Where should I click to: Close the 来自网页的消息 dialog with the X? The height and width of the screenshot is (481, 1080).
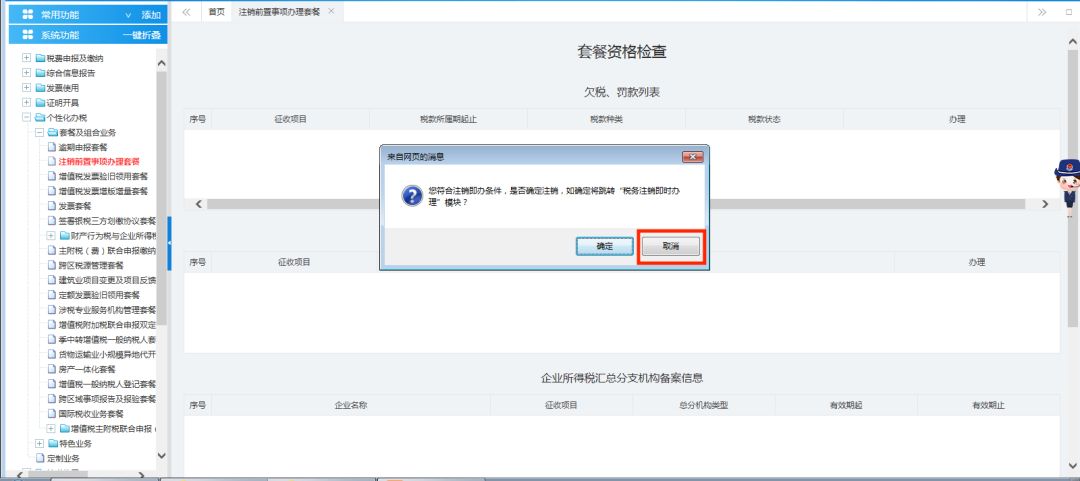pos(692,157)
